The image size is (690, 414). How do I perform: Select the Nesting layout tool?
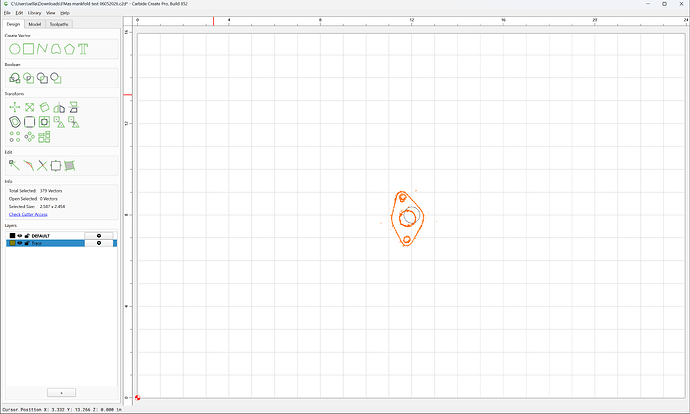[44, 137]
